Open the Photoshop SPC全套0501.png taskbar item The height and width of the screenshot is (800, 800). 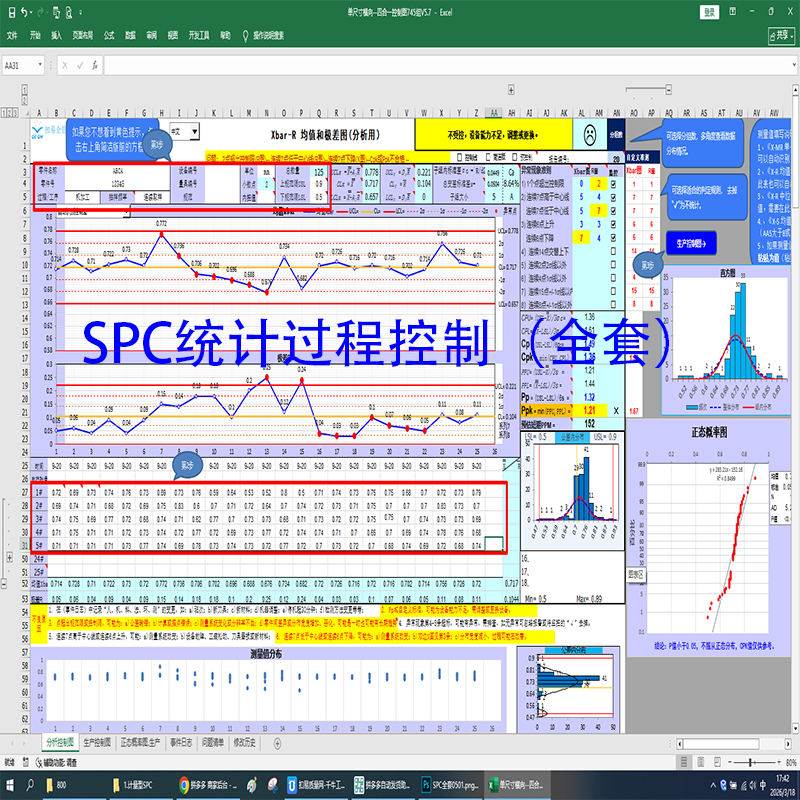click(449, 785)
